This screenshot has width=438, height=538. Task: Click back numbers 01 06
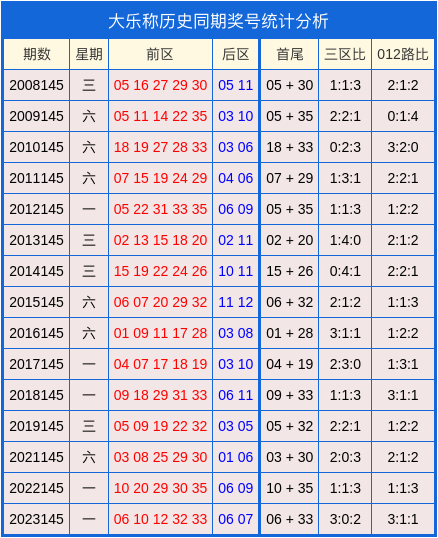click(x=236, y=457)
